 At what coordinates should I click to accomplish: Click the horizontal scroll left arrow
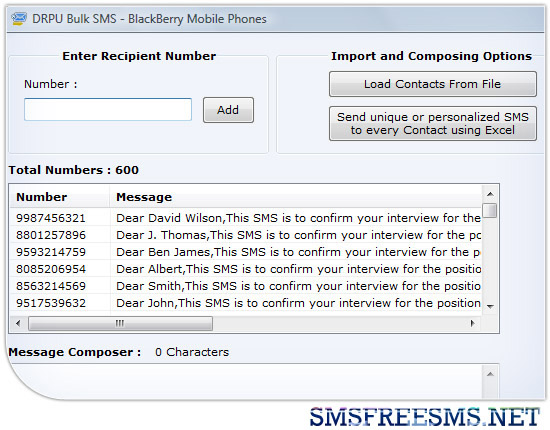coord(18,323)
